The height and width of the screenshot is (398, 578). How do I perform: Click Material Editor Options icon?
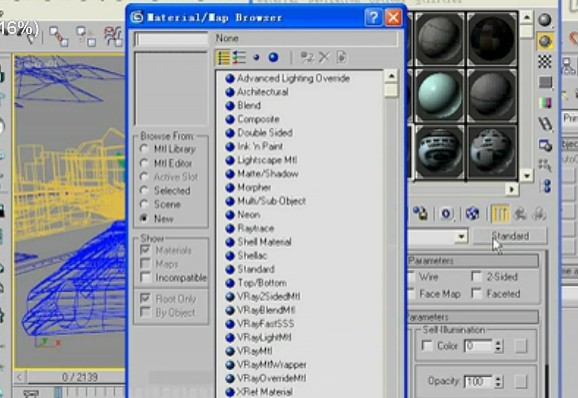(545, 145)
